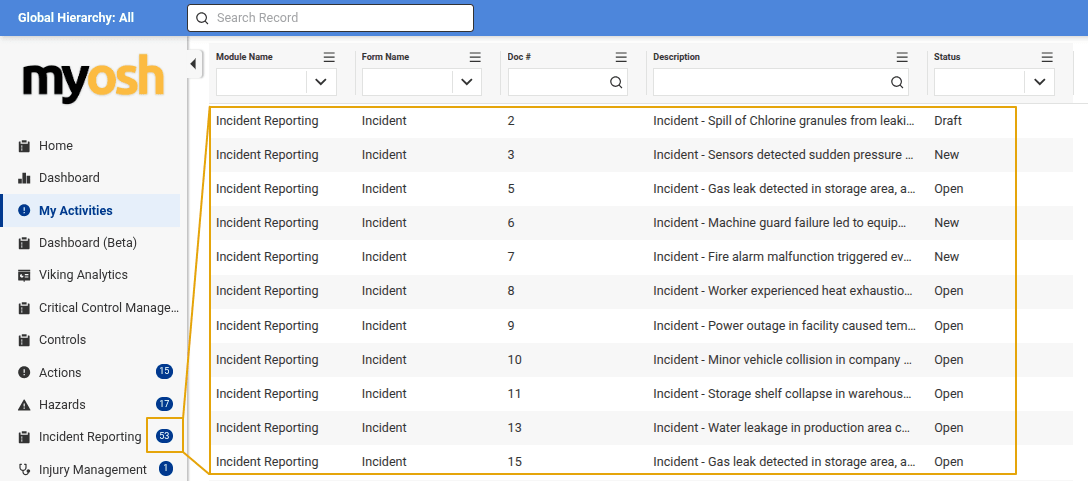Viewport: 1088px width, 481px height.
Task: Click the Description filter search icon
Action: (897, 82)
